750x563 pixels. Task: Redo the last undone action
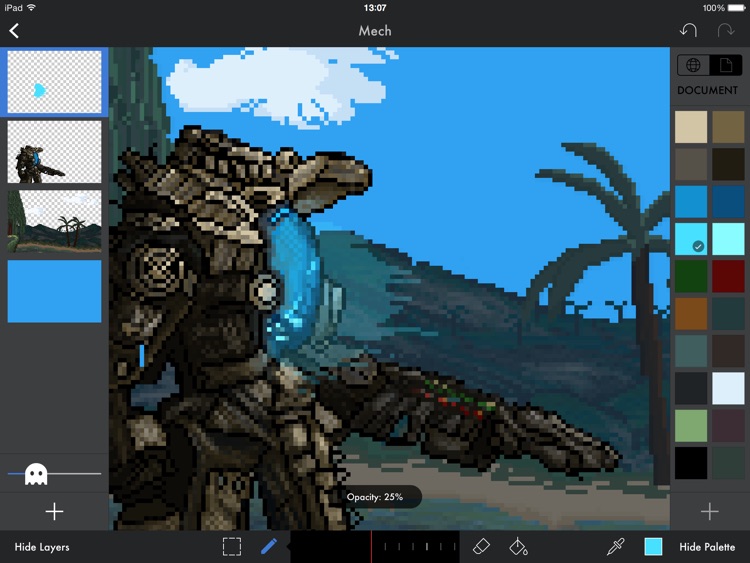coord(726,31)
